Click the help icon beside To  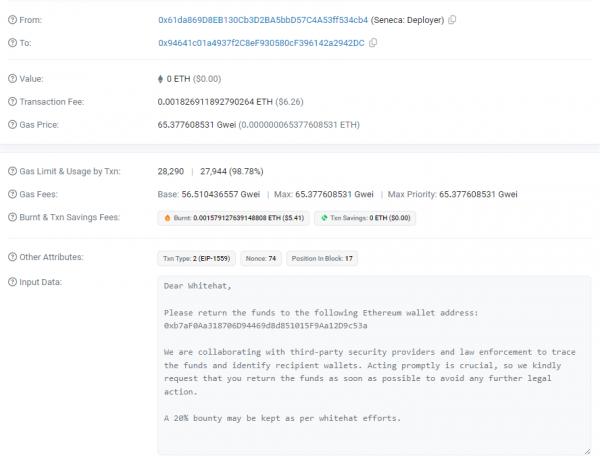[x=11, y=44]
